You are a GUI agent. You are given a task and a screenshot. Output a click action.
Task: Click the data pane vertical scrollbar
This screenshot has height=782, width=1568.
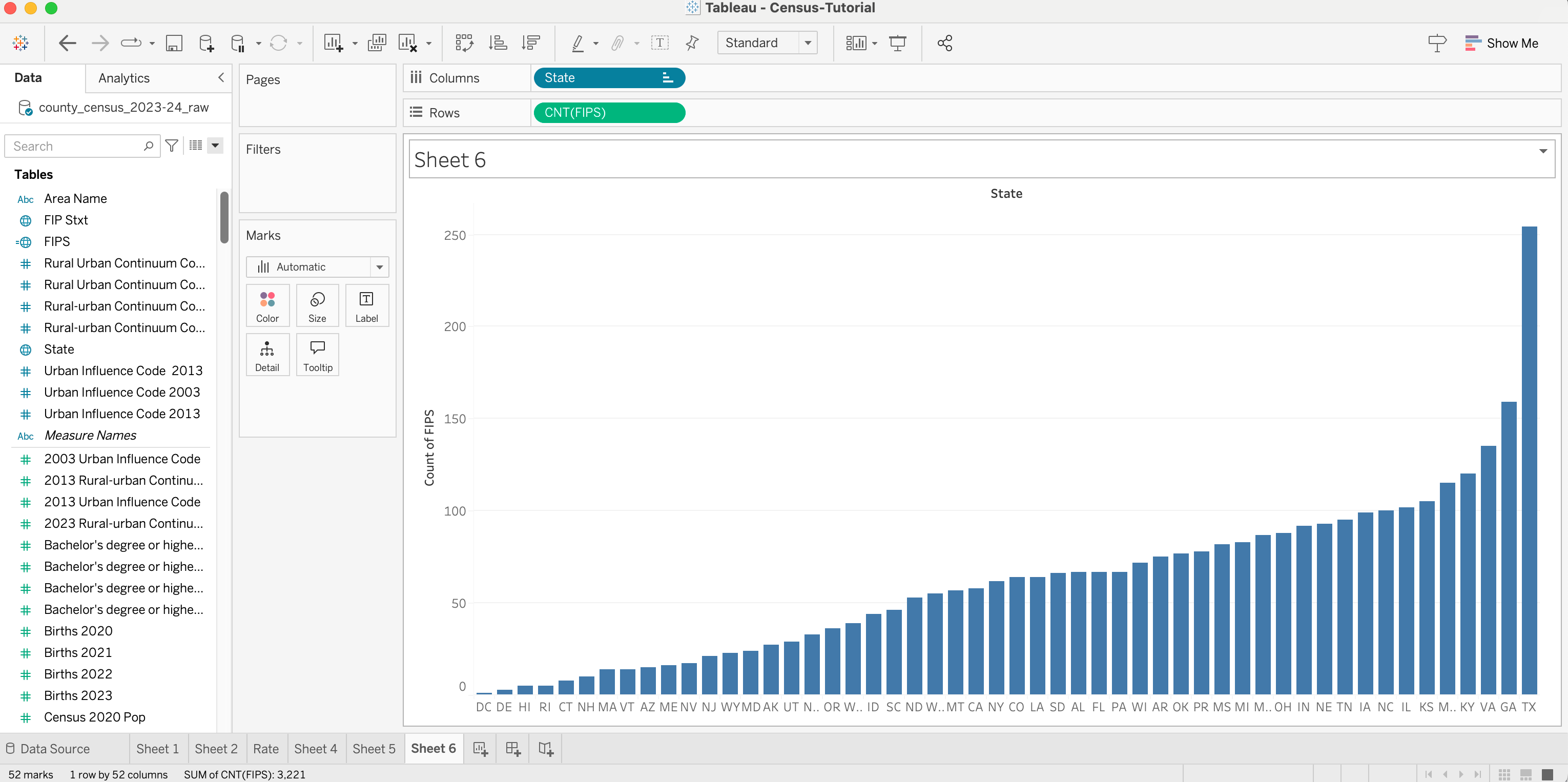224,217
